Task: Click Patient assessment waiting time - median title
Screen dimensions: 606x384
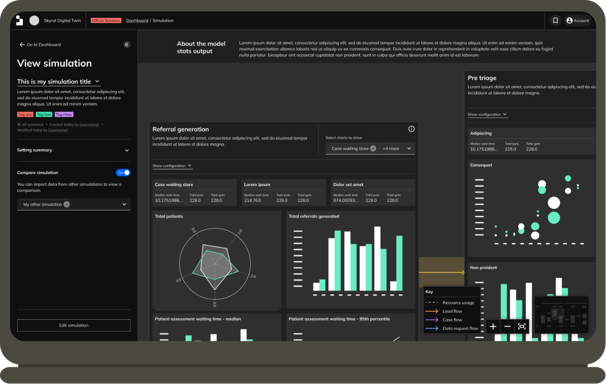Action: 198,319
